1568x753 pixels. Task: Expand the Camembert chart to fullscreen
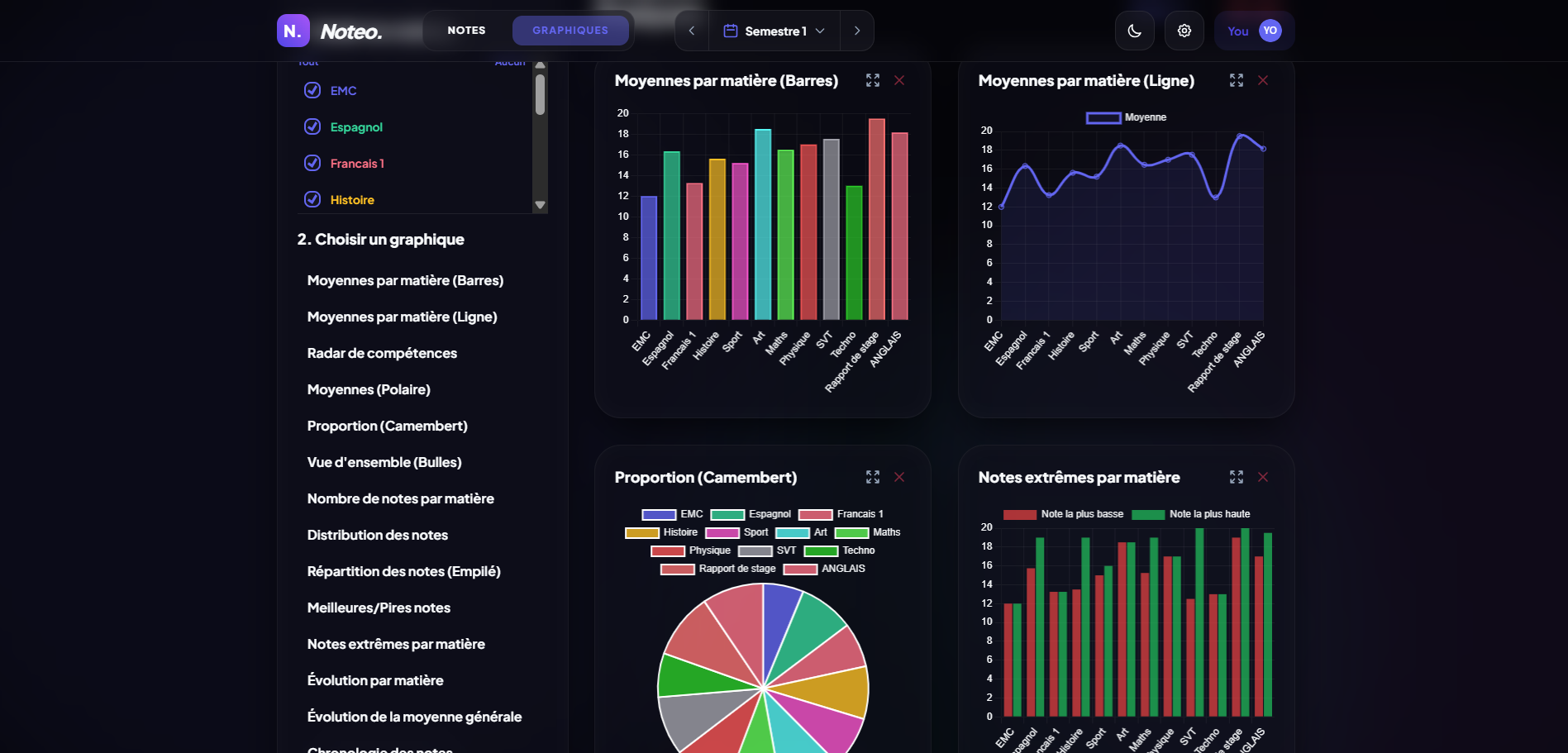click(873, 477)
